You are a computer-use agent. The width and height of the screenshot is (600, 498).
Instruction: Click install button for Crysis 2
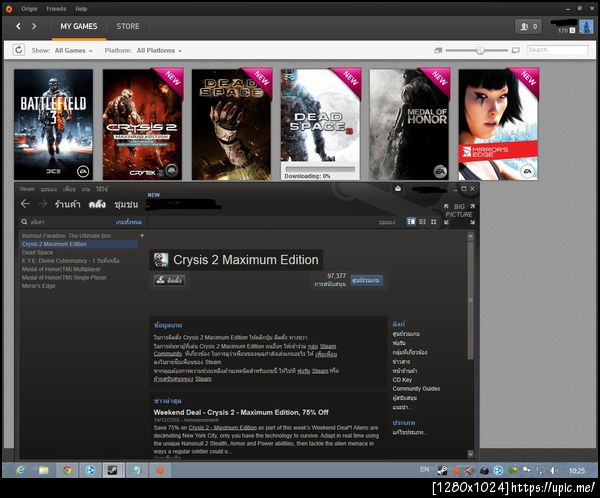coord(170,280)
